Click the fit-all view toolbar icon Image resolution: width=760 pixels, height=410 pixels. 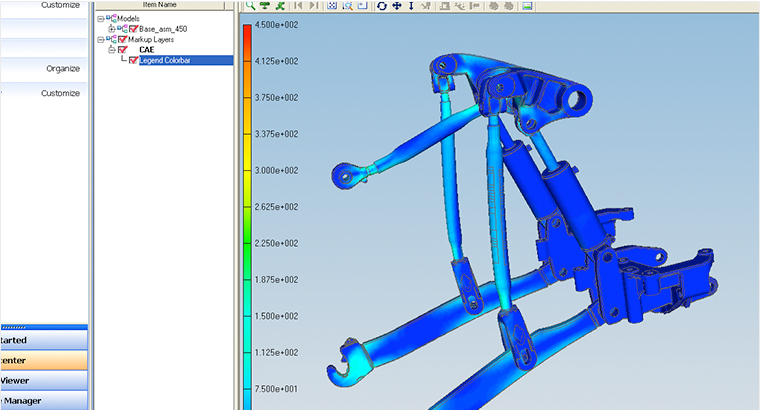tap(331, 6)
